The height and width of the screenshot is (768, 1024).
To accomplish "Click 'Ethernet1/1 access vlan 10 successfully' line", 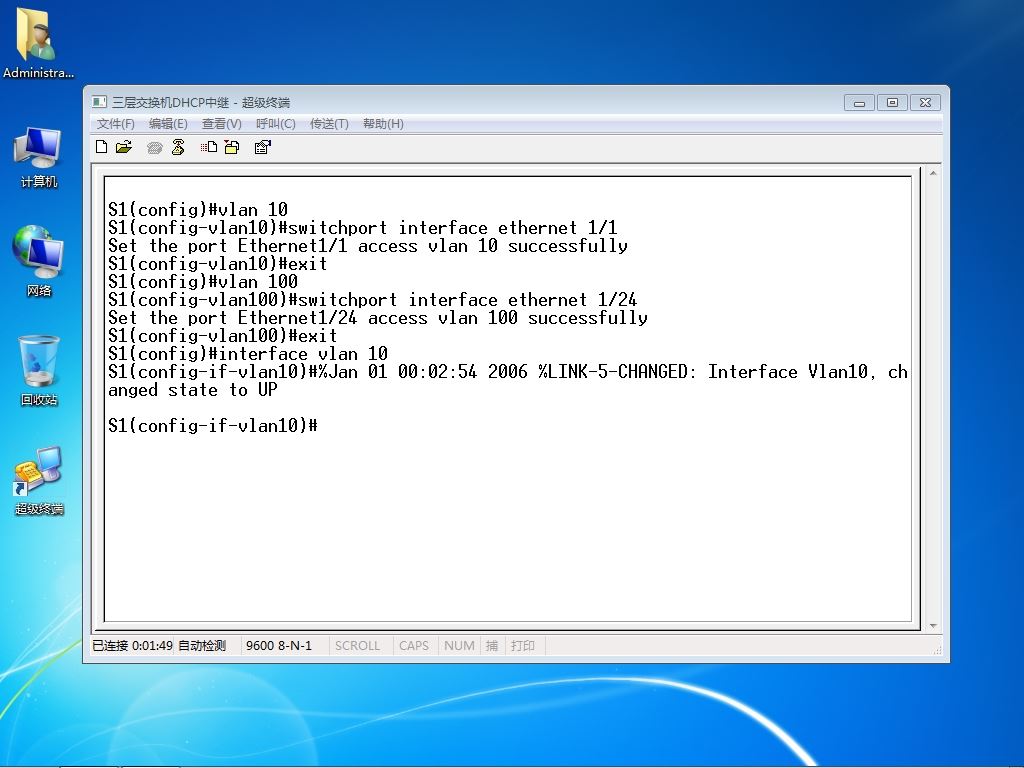I will [368, 246].
